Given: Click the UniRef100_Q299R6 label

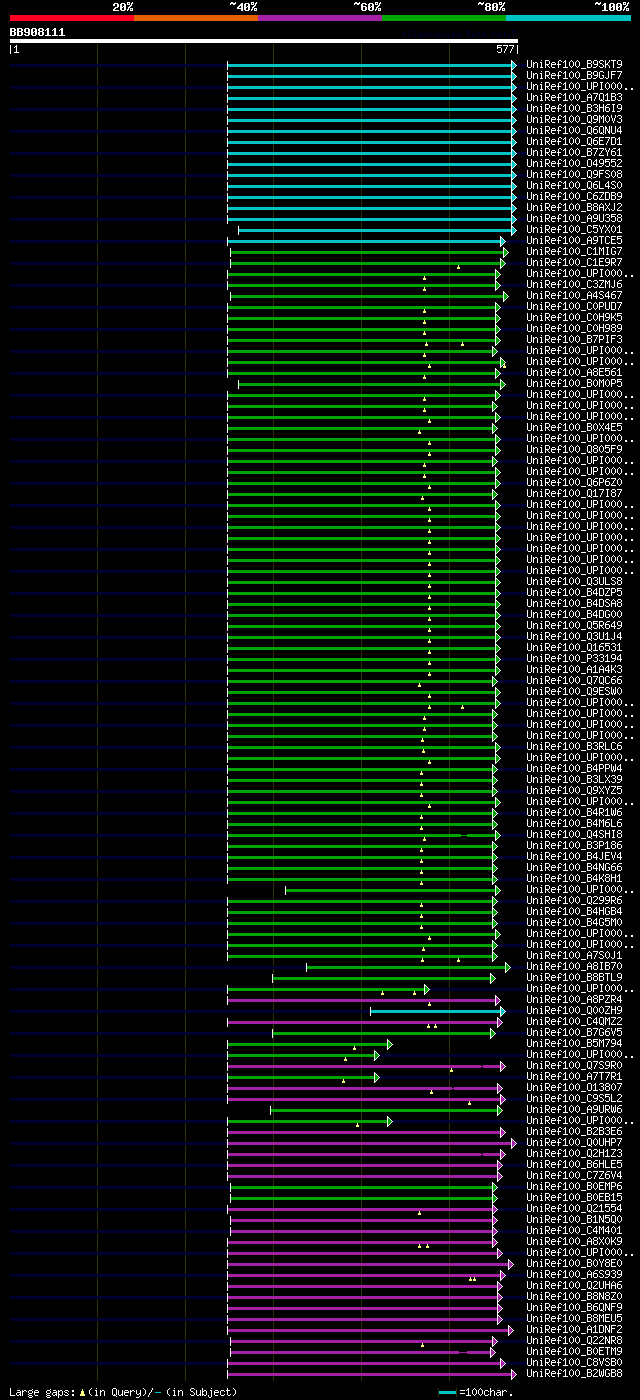Looking at the screenshot, I should pos(574,900).
